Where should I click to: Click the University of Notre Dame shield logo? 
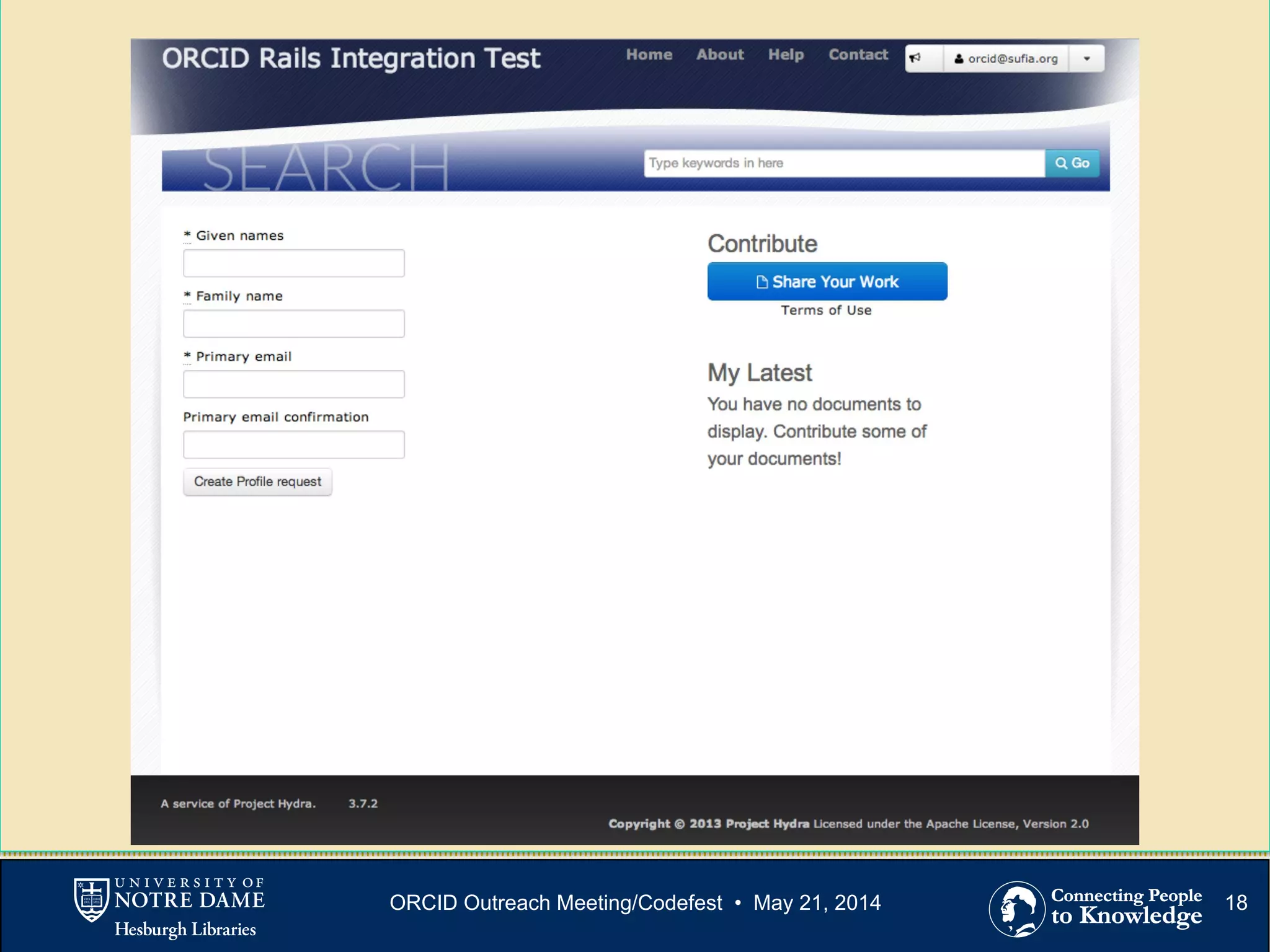pos(92,900)
